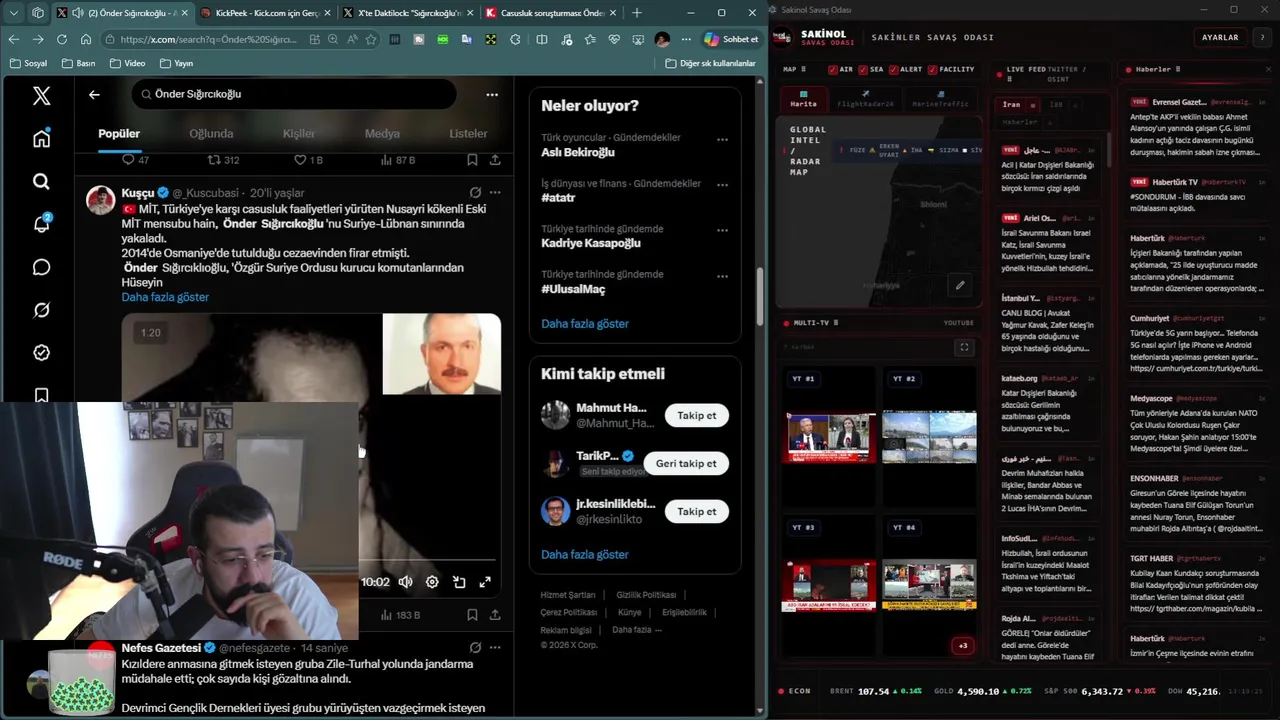This screenshot has height=720, width=1280.
Task: Reply to the tweet showing 47 comments
Action: pyautogui.click(x=135, y=160)
